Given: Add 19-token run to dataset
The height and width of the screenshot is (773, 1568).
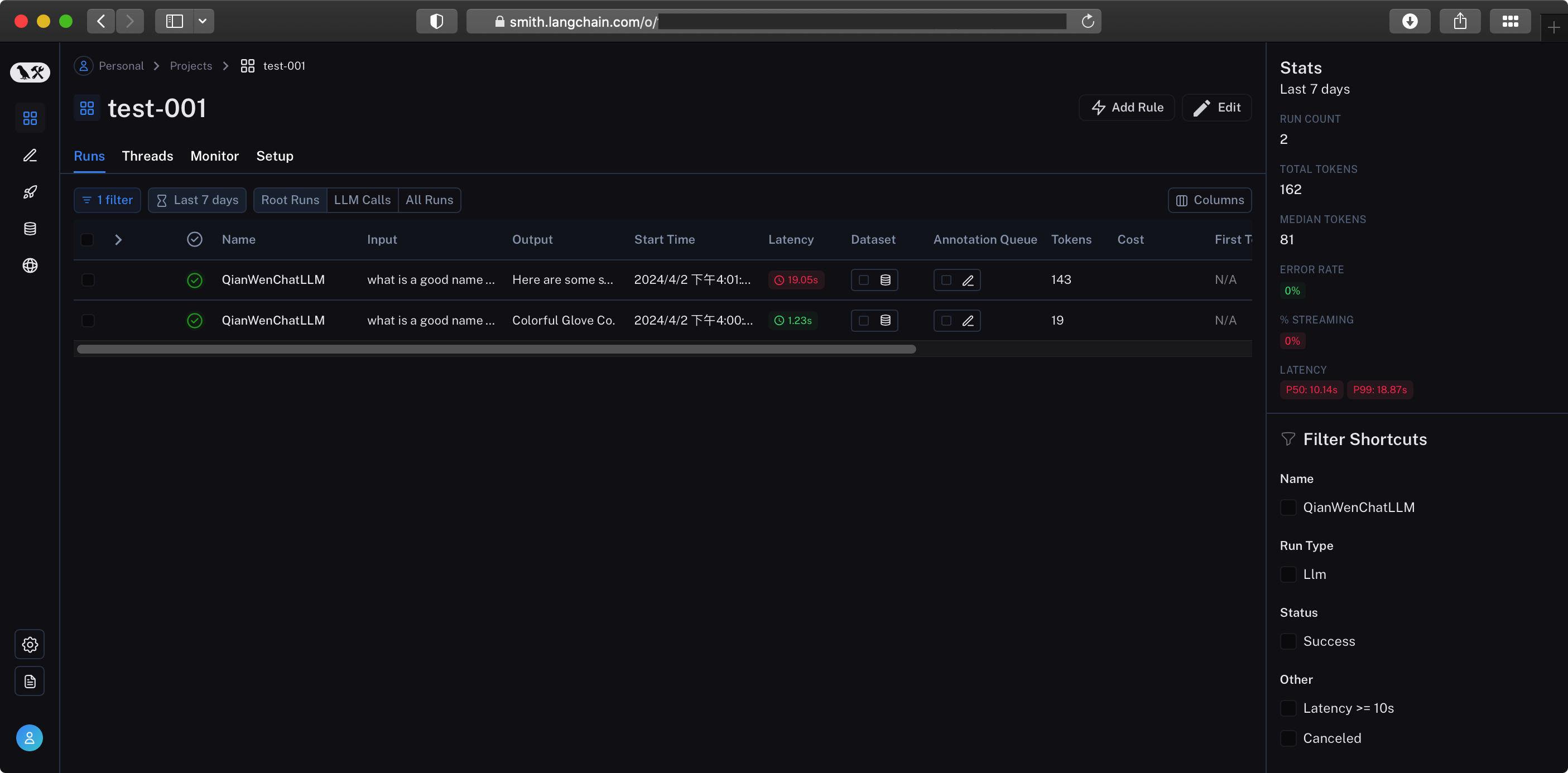Looking at the screenshot, I should [885, 321].
